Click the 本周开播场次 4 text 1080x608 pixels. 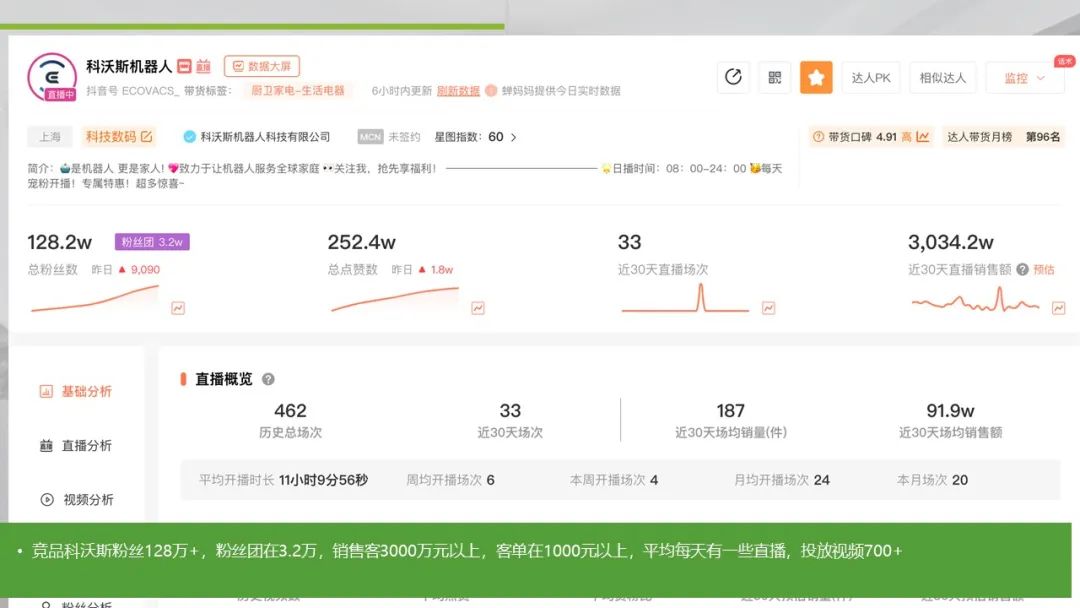pyautogui.click(x=614, y=480)
